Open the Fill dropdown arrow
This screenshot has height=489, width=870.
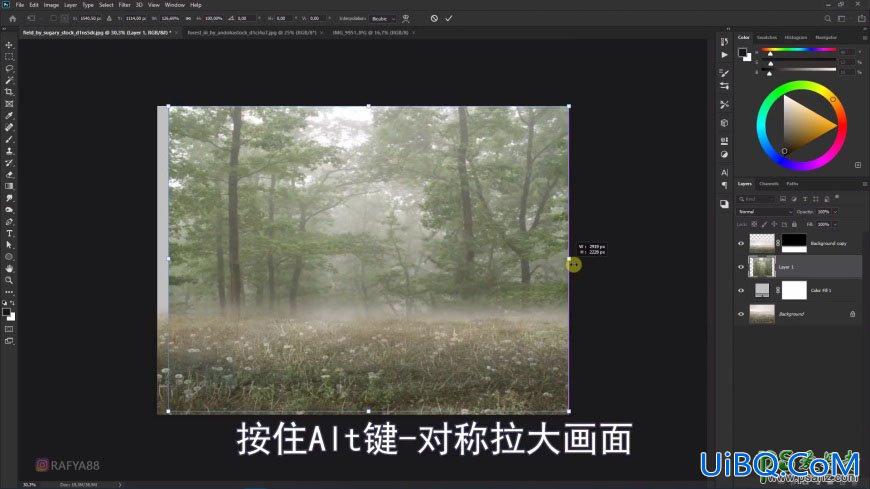[x=834, y=224]
